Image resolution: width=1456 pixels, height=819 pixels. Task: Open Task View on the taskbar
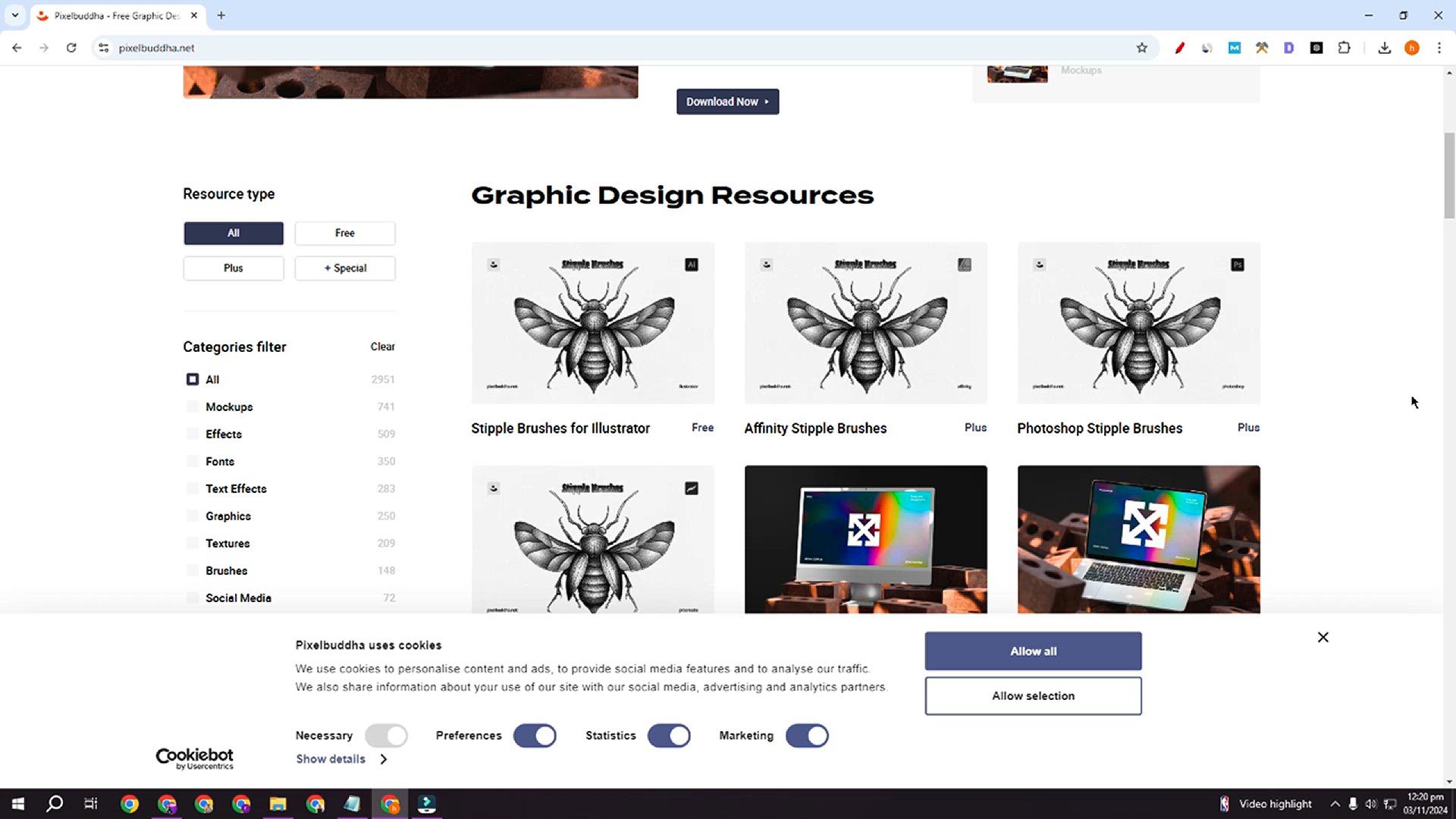(91, 804)
